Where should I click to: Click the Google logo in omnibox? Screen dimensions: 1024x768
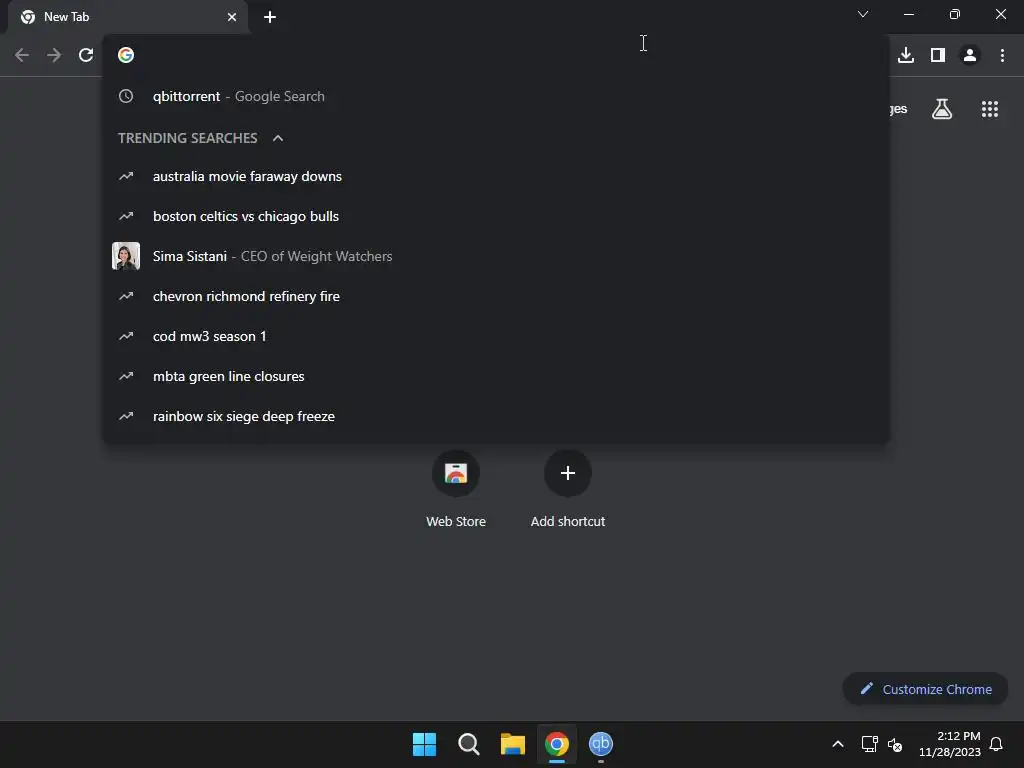[126, 55]
